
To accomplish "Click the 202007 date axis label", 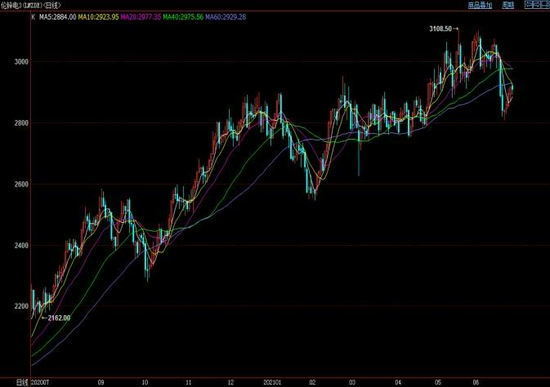I will click(40, 382).
